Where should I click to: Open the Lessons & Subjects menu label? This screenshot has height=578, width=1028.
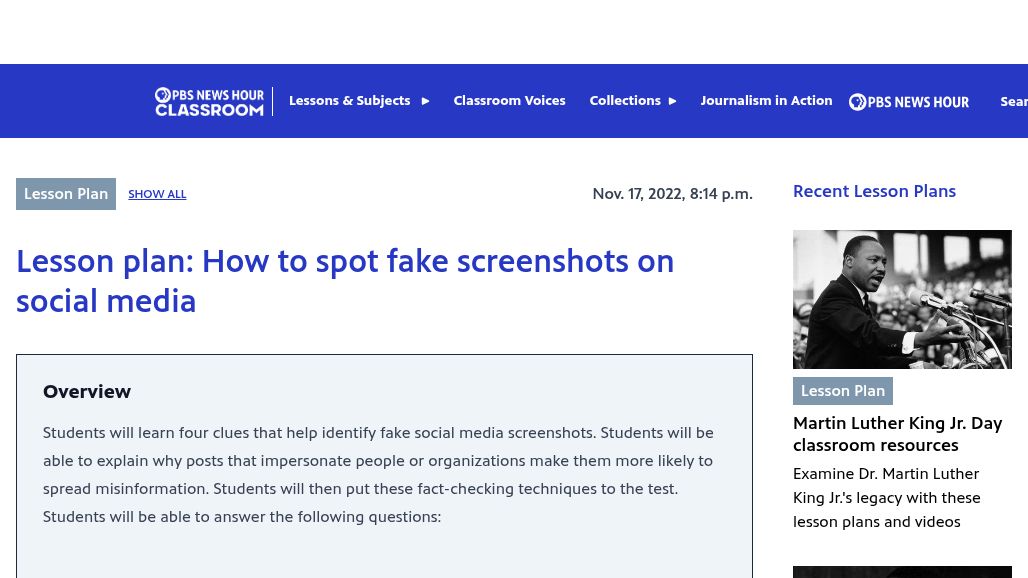(349, 101)
